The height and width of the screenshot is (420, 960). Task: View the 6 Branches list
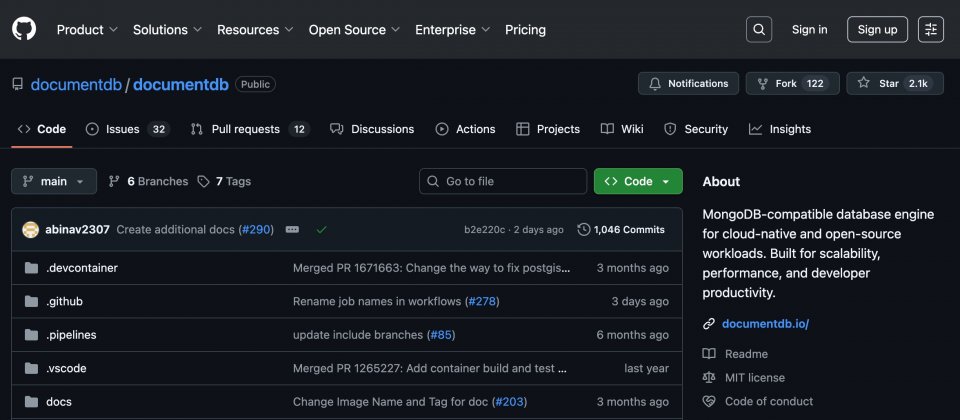click(148, 181)
